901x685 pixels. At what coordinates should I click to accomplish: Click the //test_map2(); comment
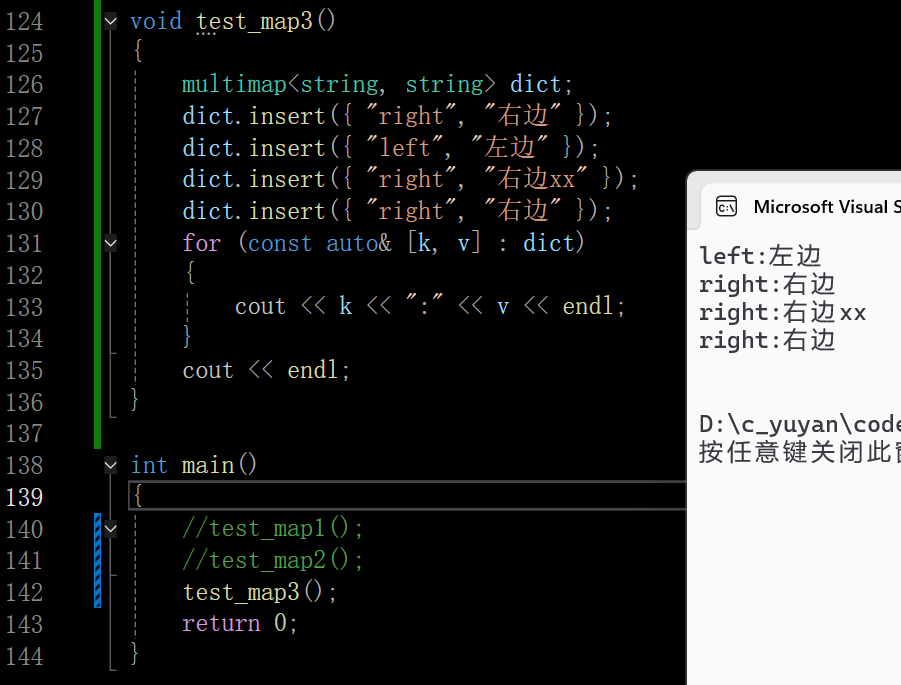point(272,560)
